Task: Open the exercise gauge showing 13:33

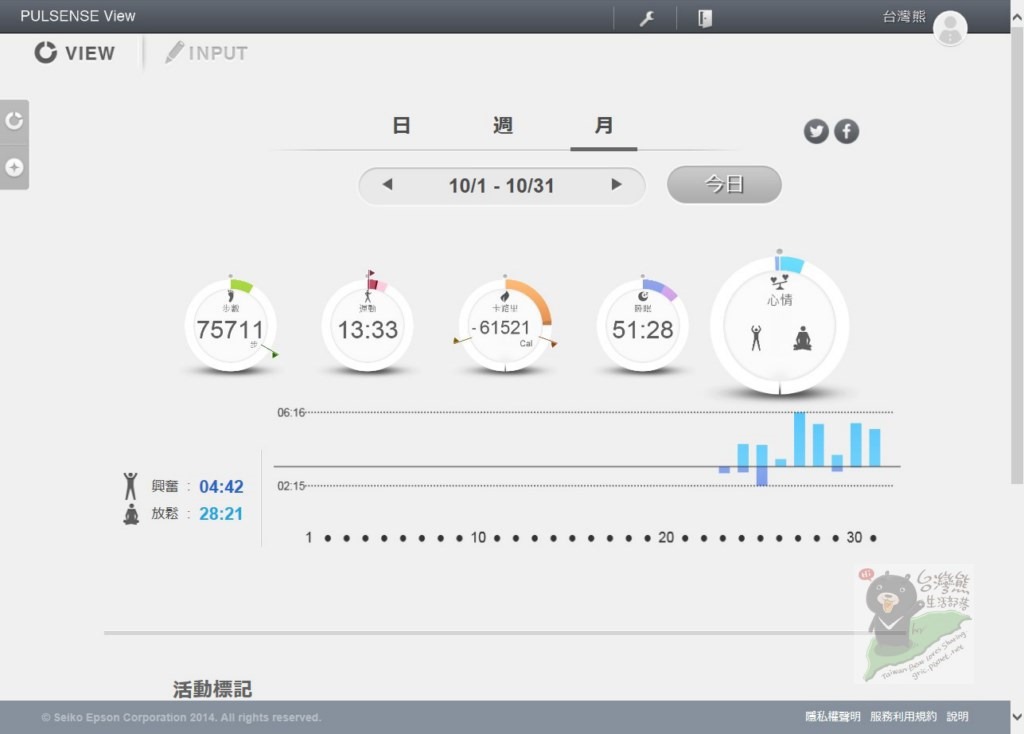Action: (368, 325)
